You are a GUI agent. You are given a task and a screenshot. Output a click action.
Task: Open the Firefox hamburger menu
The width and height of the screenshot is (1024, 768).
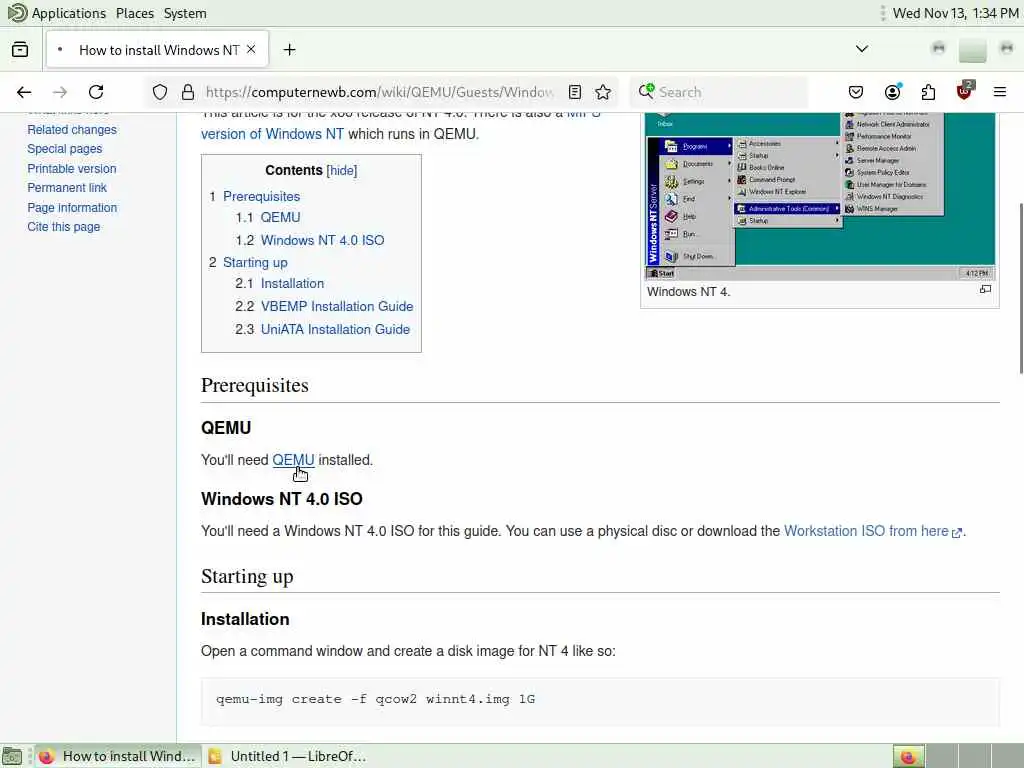pyautogui.click(x=1000, y=92)
